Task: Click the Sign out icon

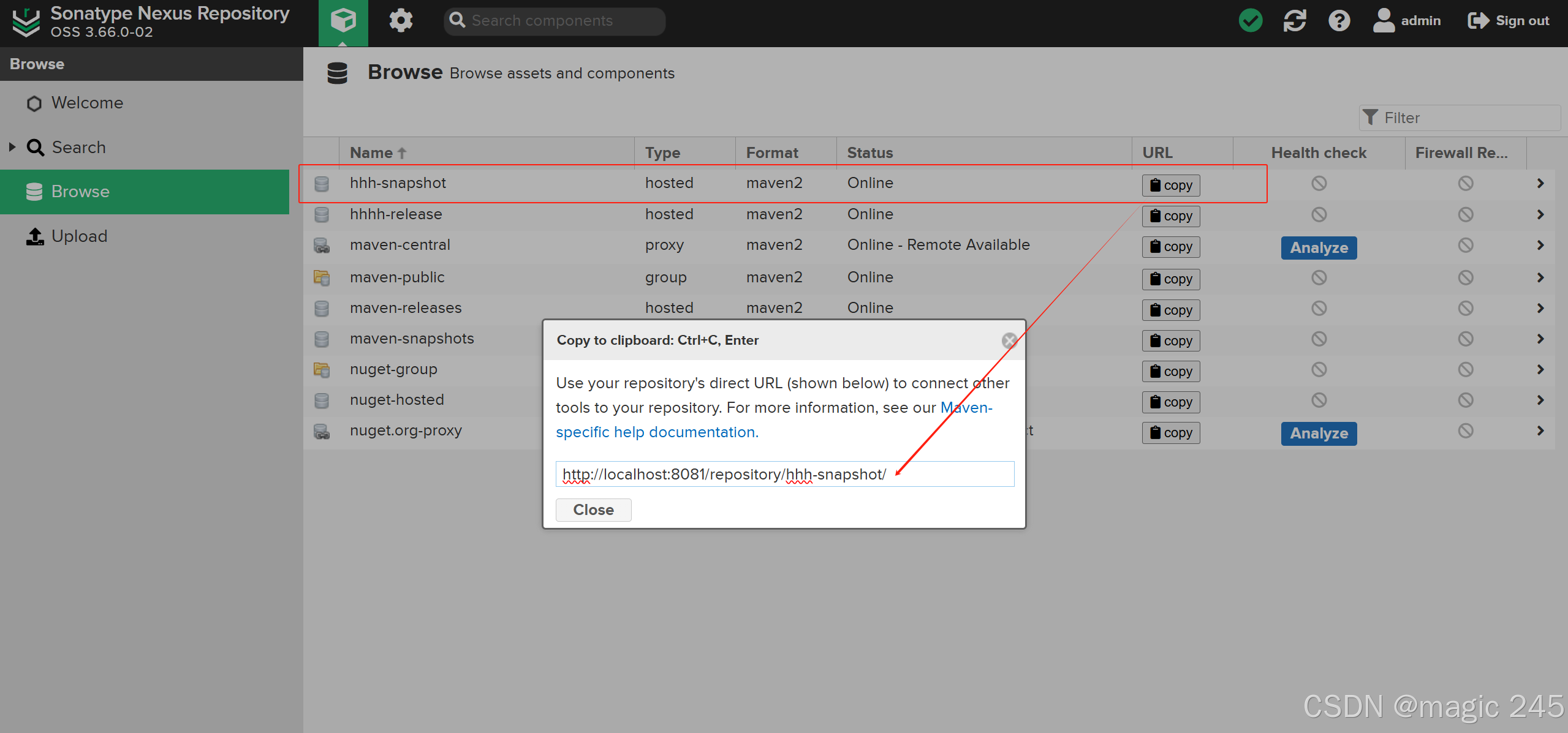Action: click(1477, 21)
